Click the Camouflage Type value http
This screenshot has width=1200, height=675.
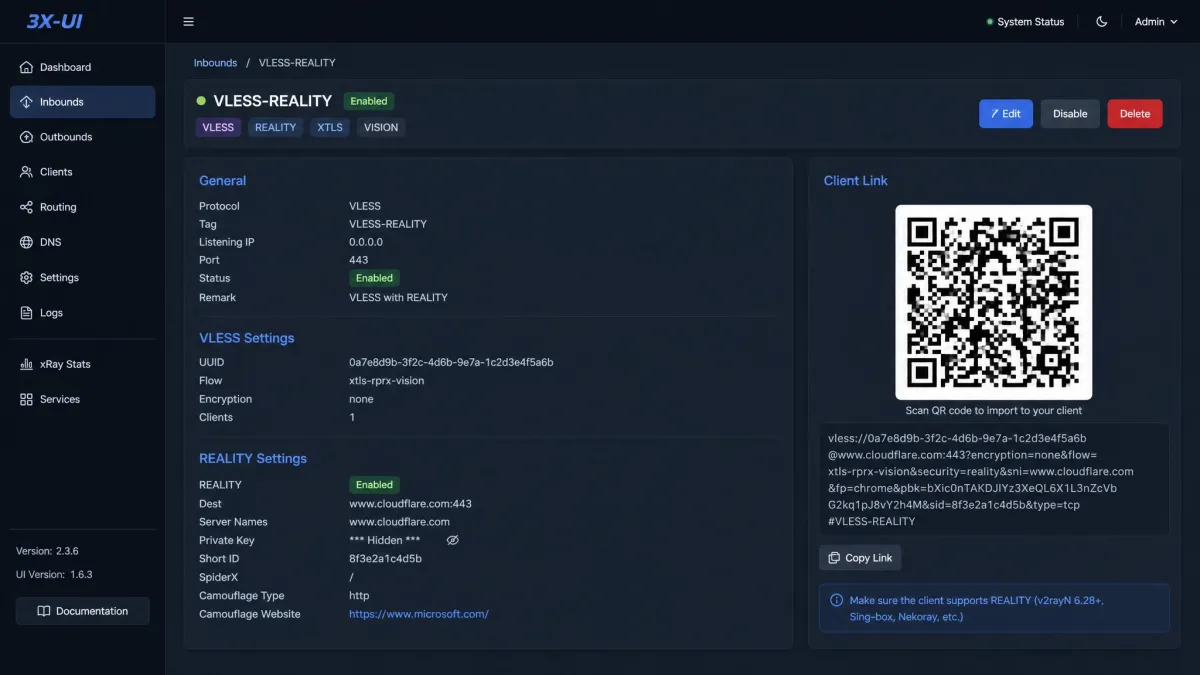pos(359,596)
